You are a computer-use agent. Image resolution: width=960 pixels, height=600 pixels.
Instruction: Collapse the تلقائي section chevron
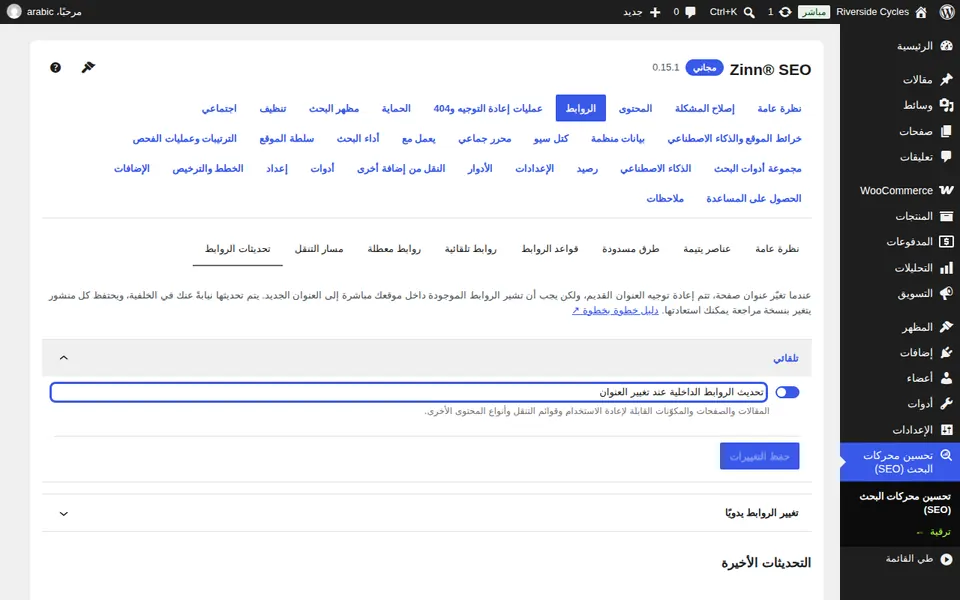click(64, 358)
